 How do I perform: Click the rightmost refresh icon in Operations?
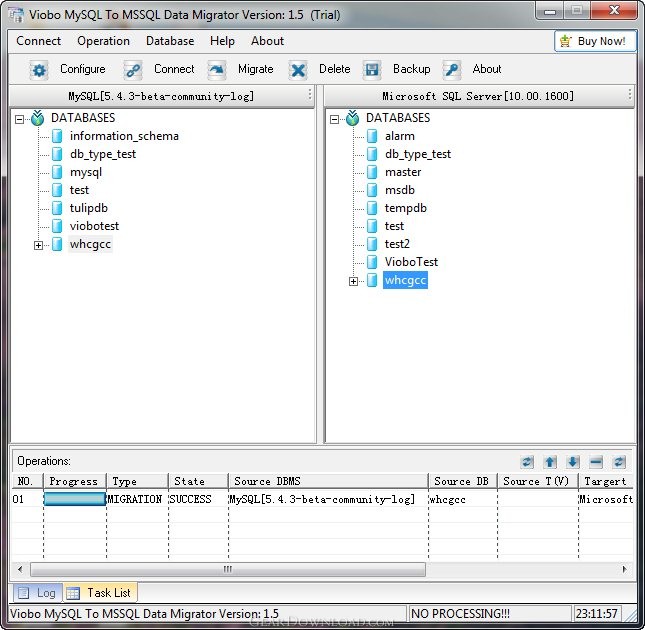(619, 462)
